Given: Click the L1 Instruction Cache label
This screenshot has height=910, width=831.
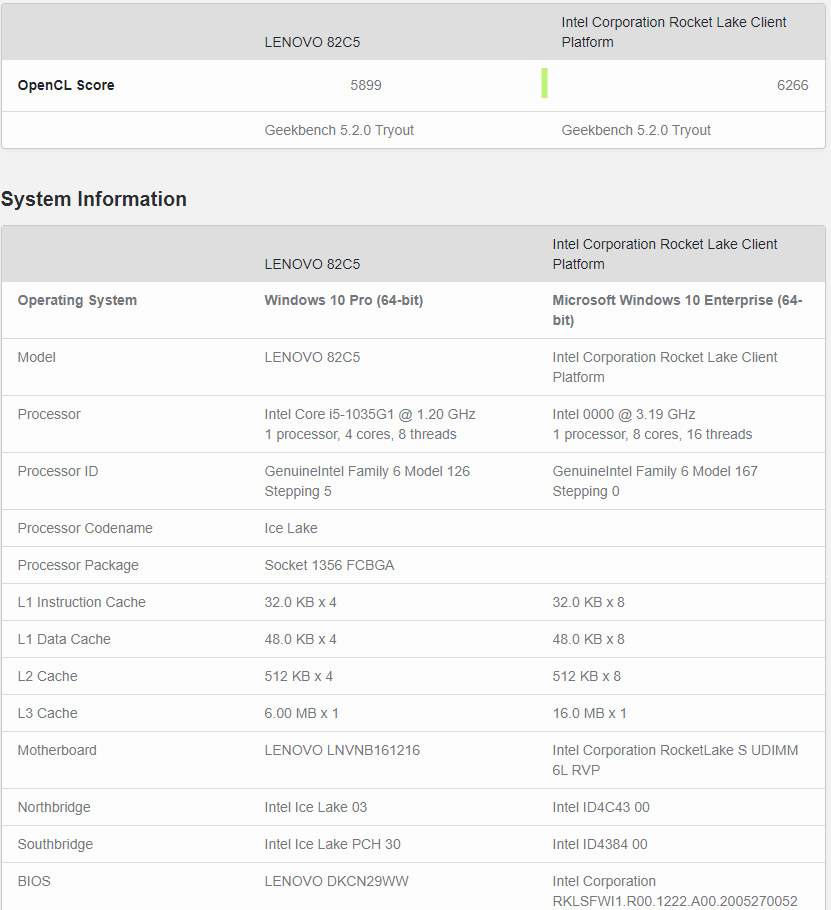Looking at the screenshot, I should 81,602.
